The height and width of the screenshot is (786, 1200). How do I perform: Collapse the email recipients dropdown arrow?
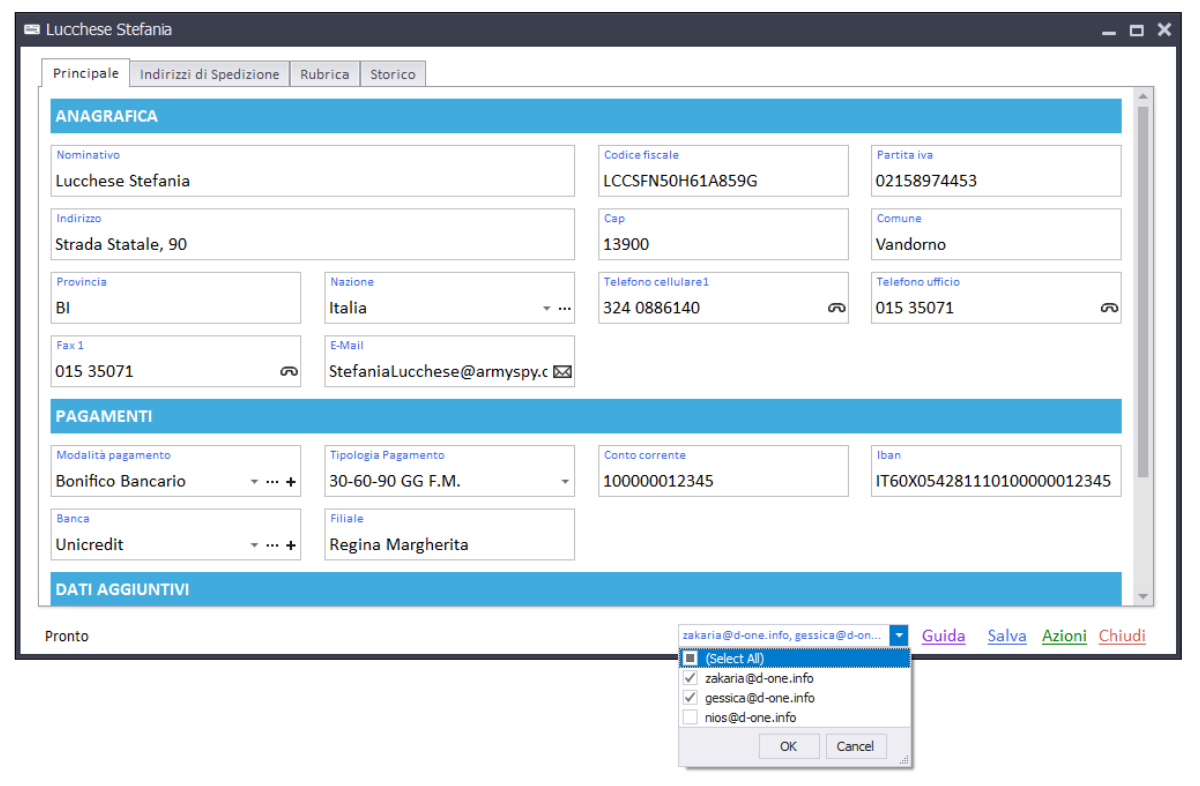[x=899, y=636]
